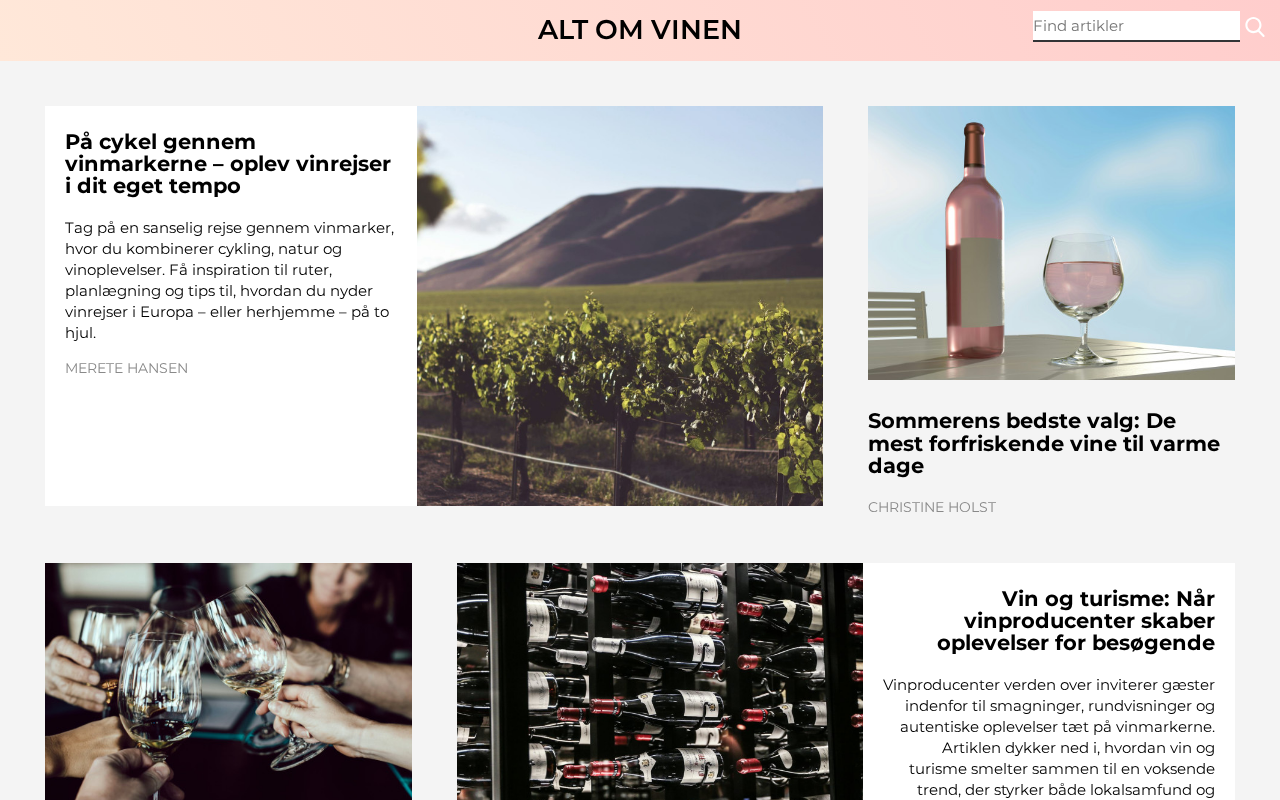Click the rosé wine glass in the picture
The width and height of the screenshot is (1280, 800).
coord(1083,290)
